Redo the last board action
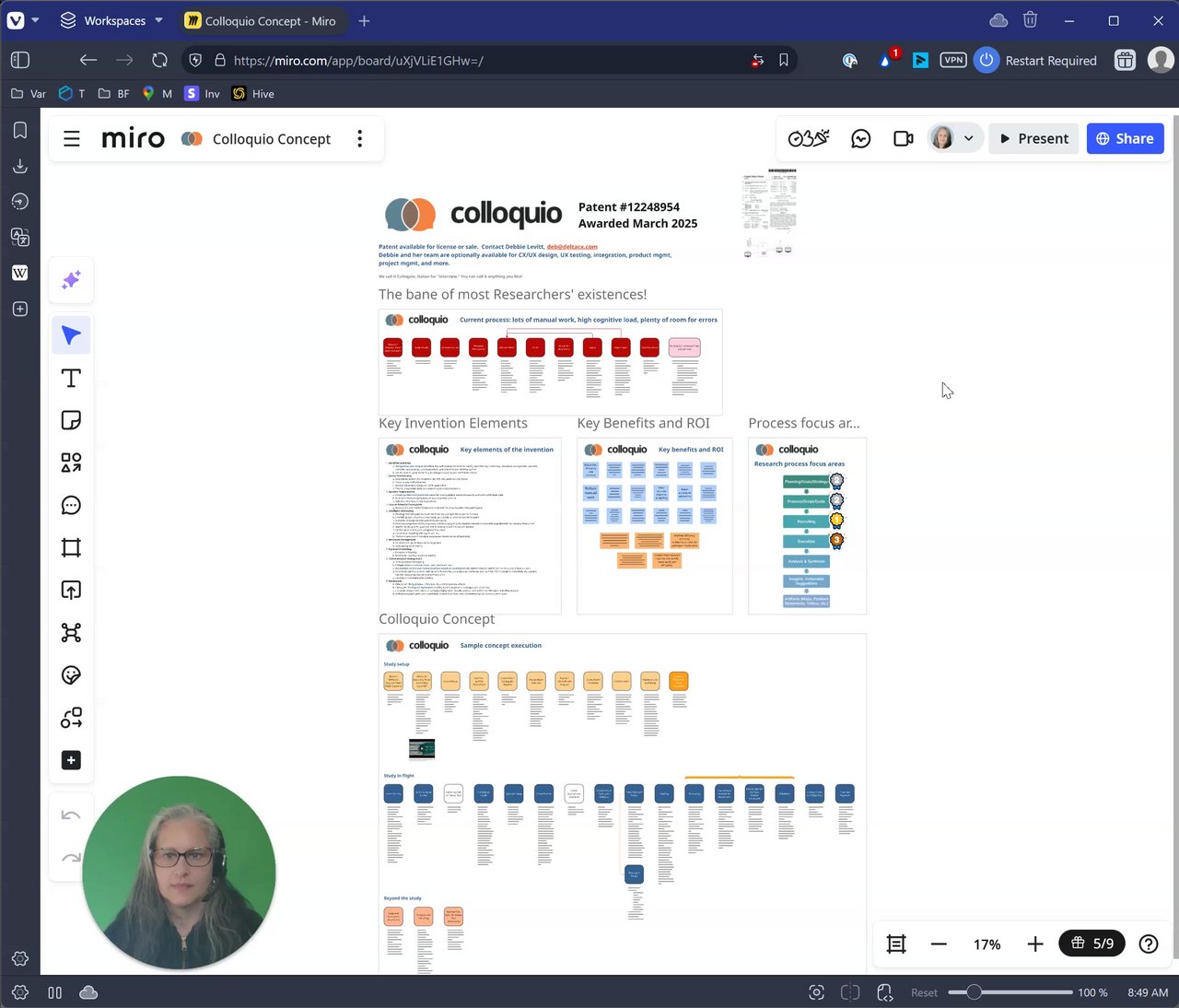This screenshot has height=1008, width=1179. point(71,858)
